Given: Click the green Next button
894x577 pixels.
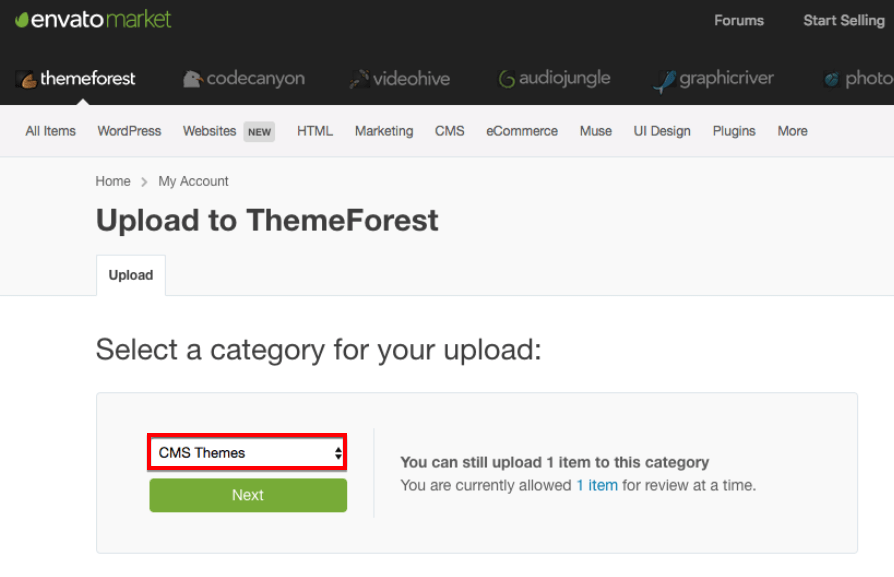Looking at the screenshot, I should pos(248,495).
